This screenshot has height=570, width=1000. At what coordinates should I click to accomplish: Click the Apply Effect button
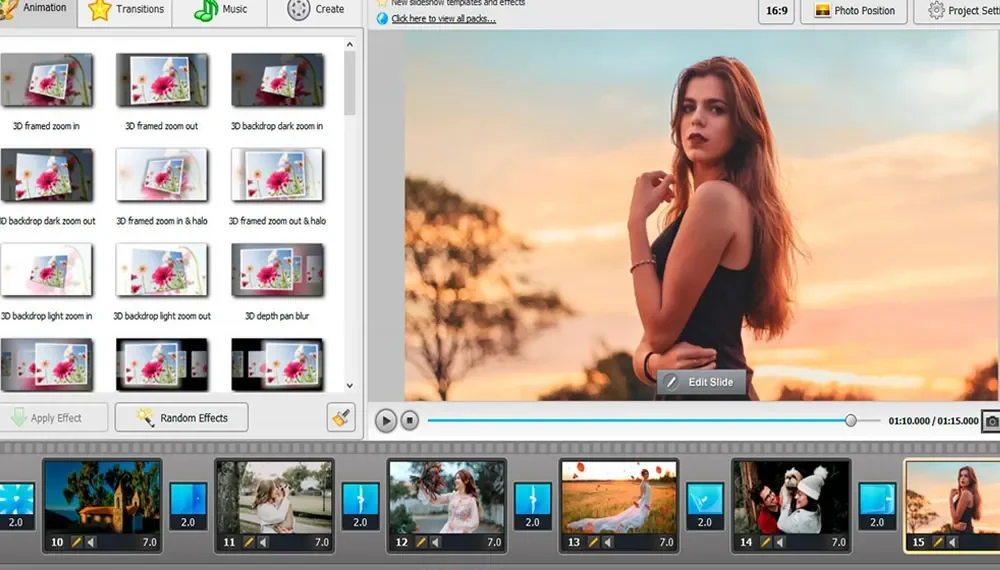tap(54, 418)
